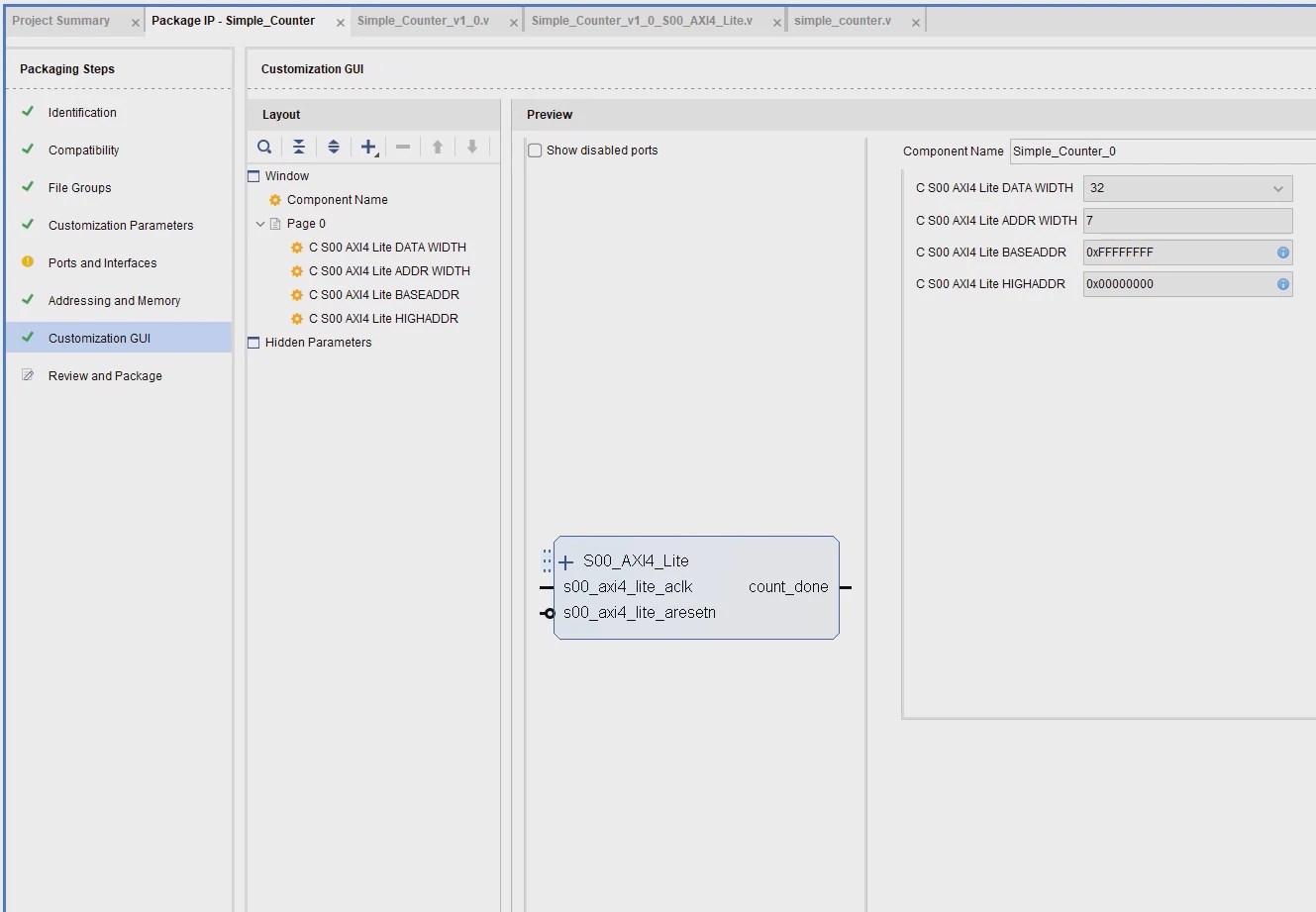Screen dimensions: 1316x912
Task: Open the Simple_Counter_v1_0.v tab
Action: (x=423, y=21)
